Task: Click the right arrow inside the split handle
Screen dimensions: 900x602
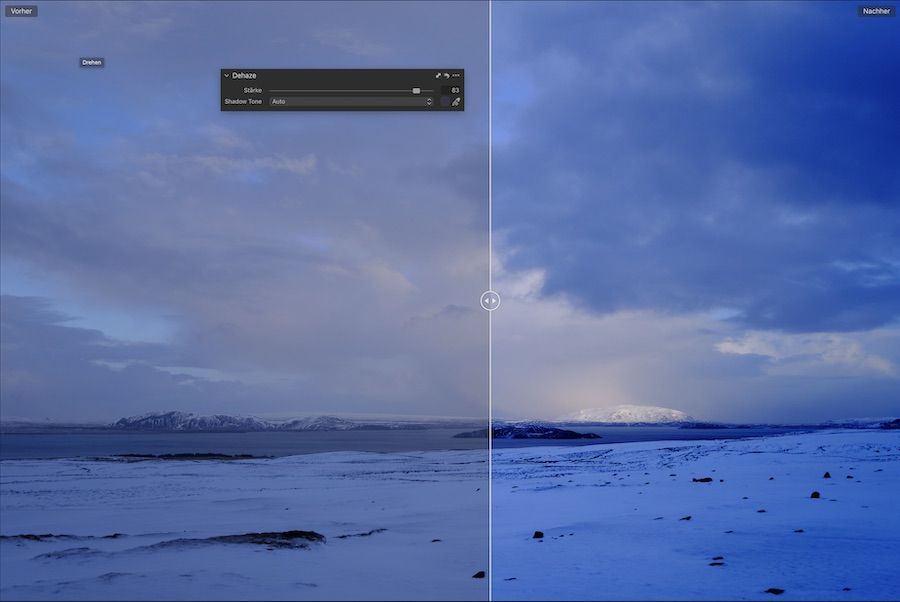Action: (495, 300)
